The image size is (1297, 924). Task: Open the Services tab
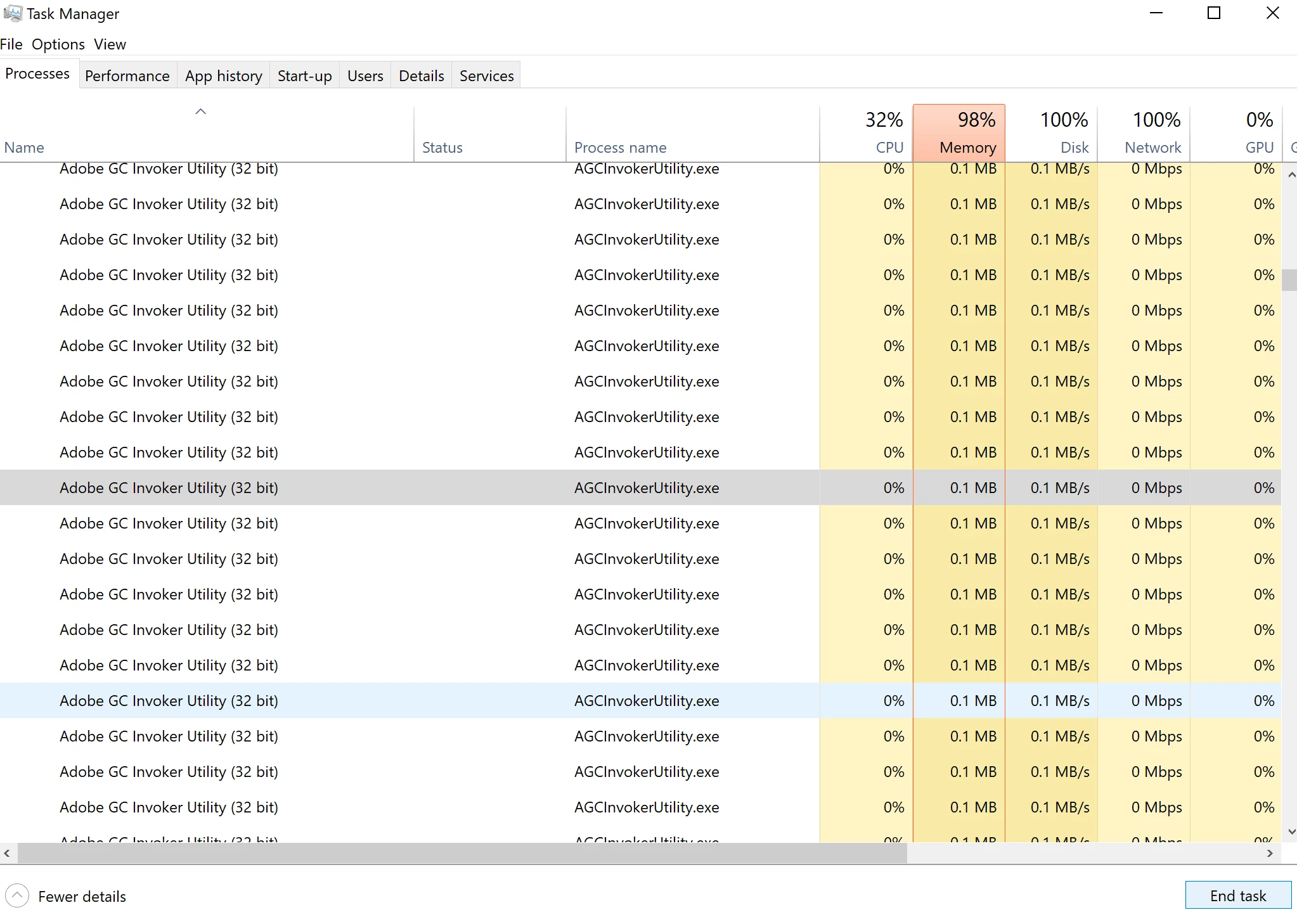(486, 76)
